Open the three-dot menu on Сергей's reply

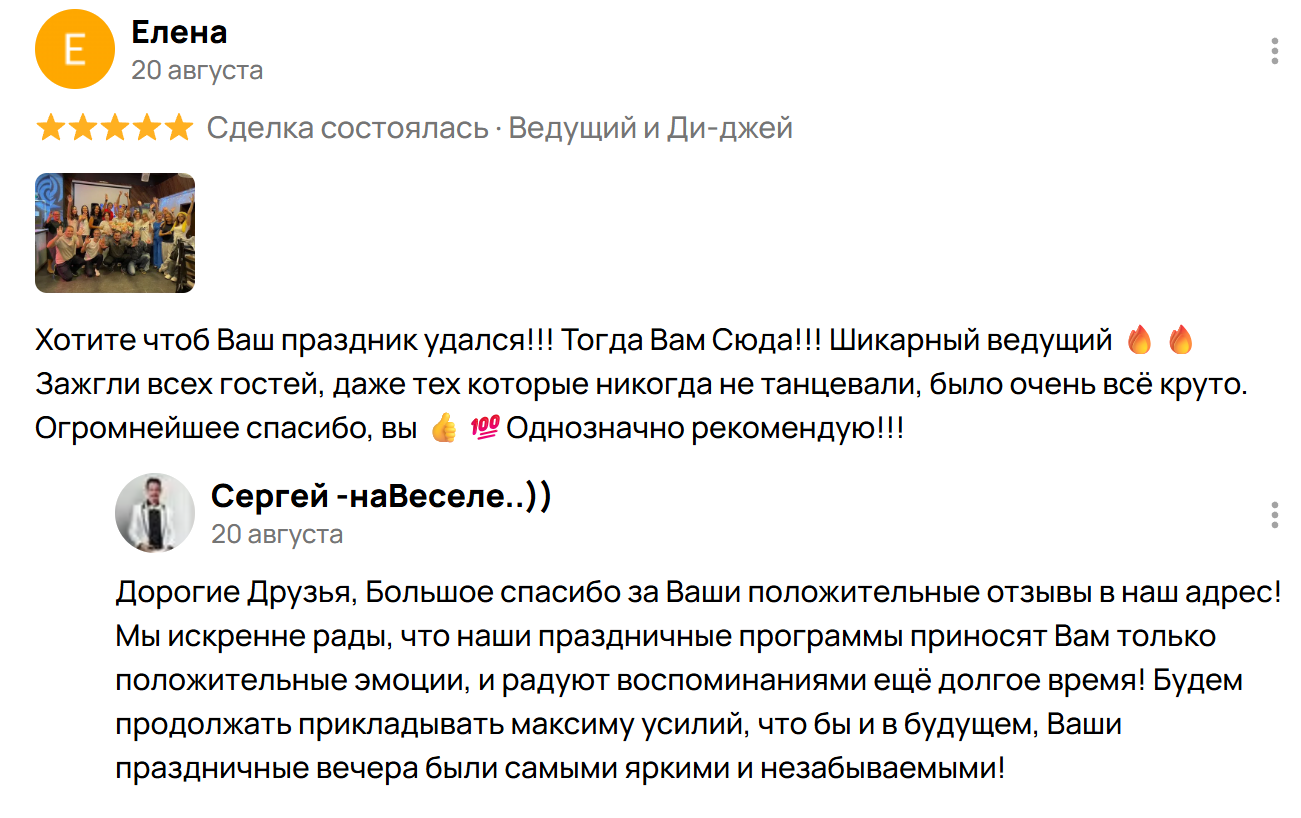(1274, 515)
